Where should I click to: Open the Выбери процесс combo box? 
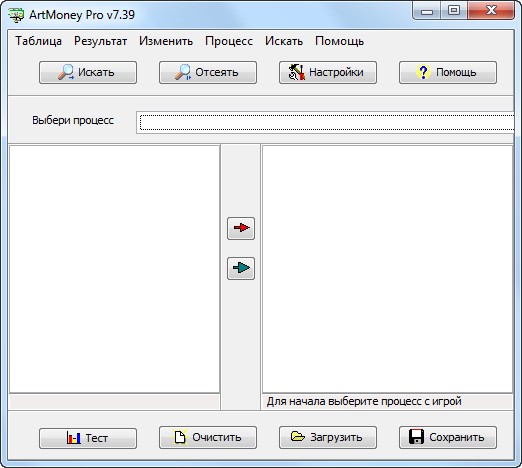point(325,122)
